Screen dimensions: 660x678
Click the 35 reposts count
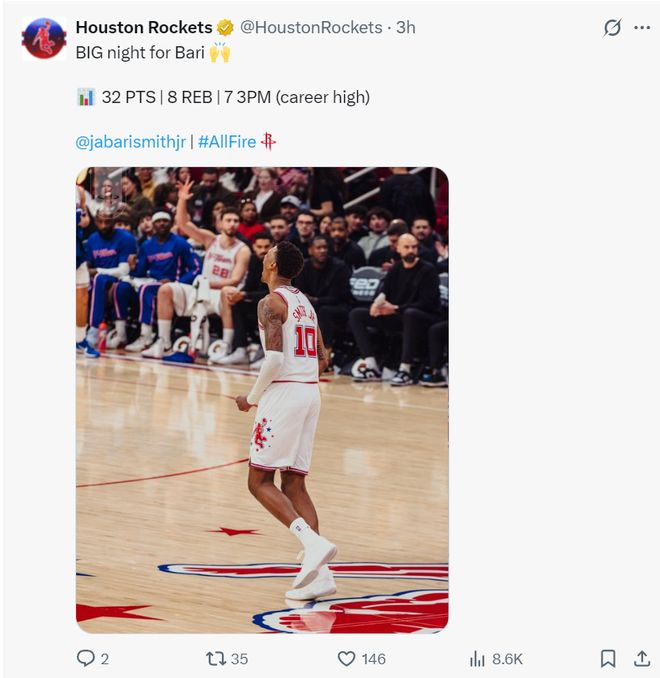click(x=239, y=658)
